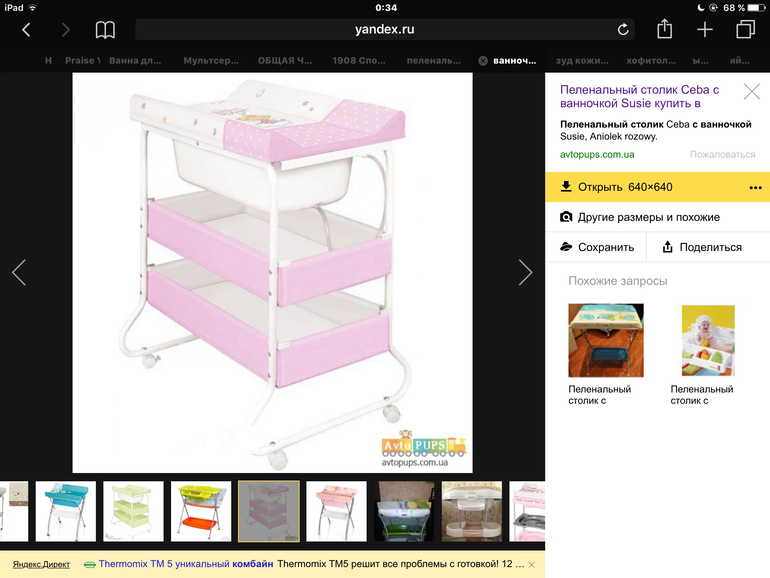Open the three-dots menu beside 640×640
This screenshot has height=578, width=770.
pyautogui.click(x=755, y=188)
